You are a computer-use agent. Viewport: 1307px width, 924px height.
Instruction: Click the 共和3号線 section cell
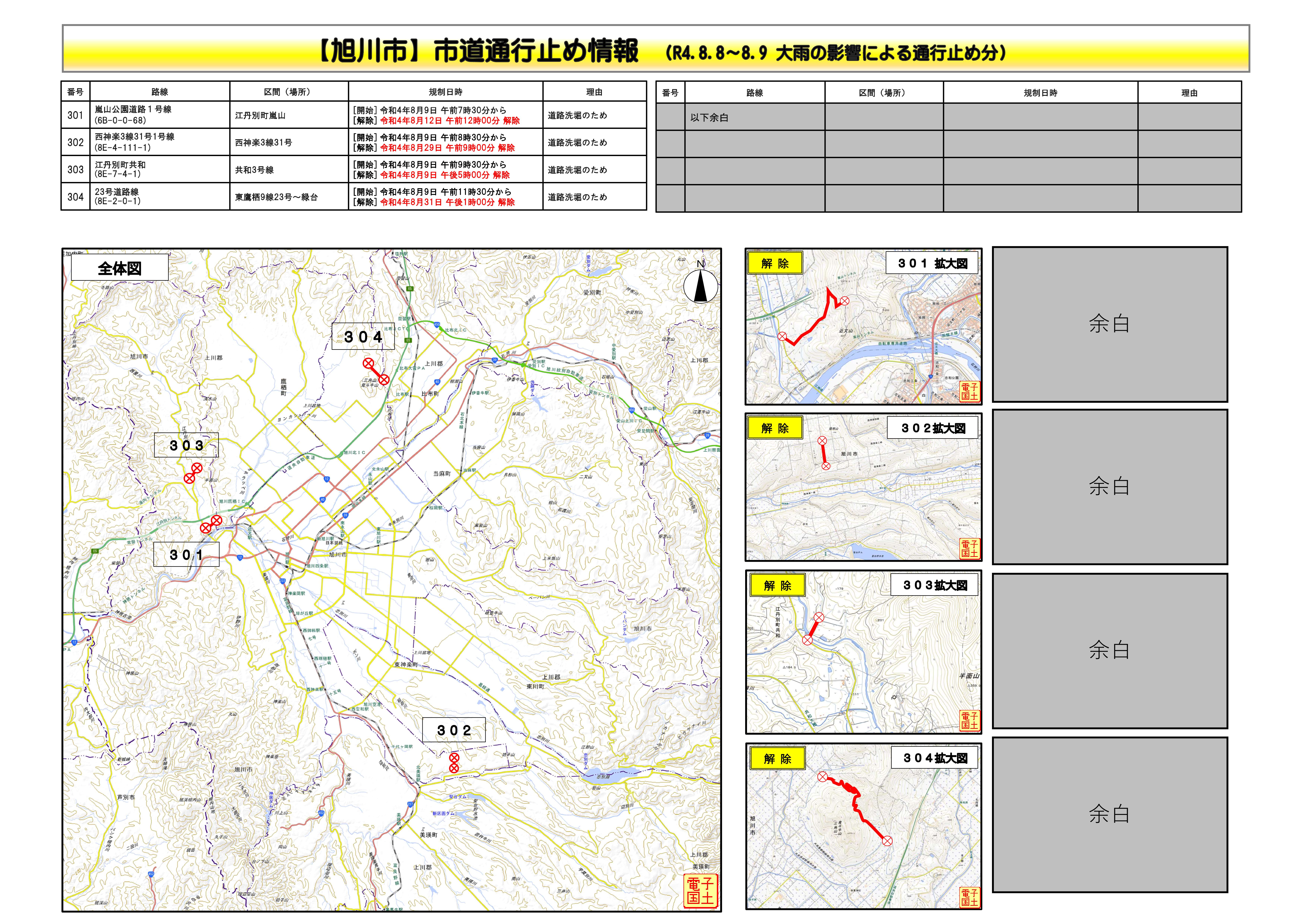289,170
